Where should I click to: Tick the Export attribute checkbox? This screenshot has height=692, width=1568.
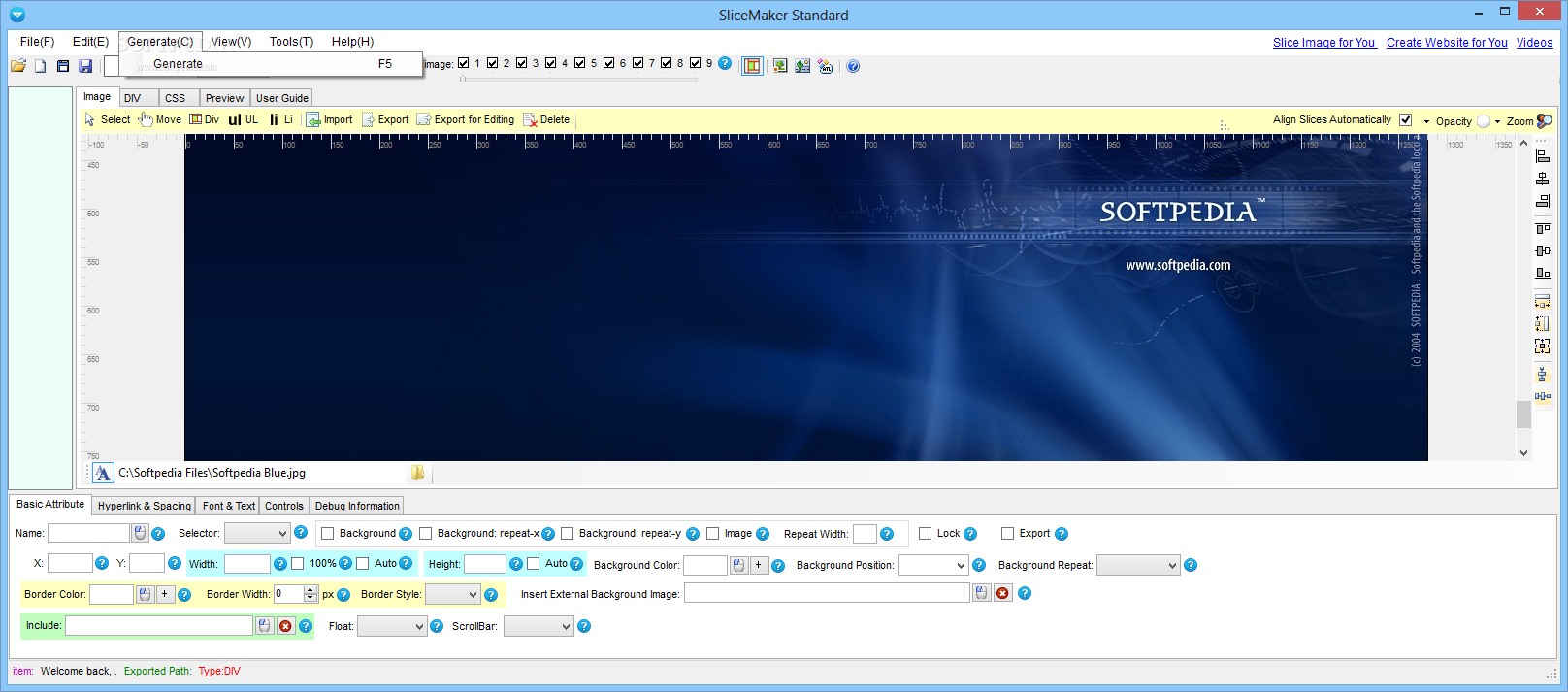point(1008,534)
